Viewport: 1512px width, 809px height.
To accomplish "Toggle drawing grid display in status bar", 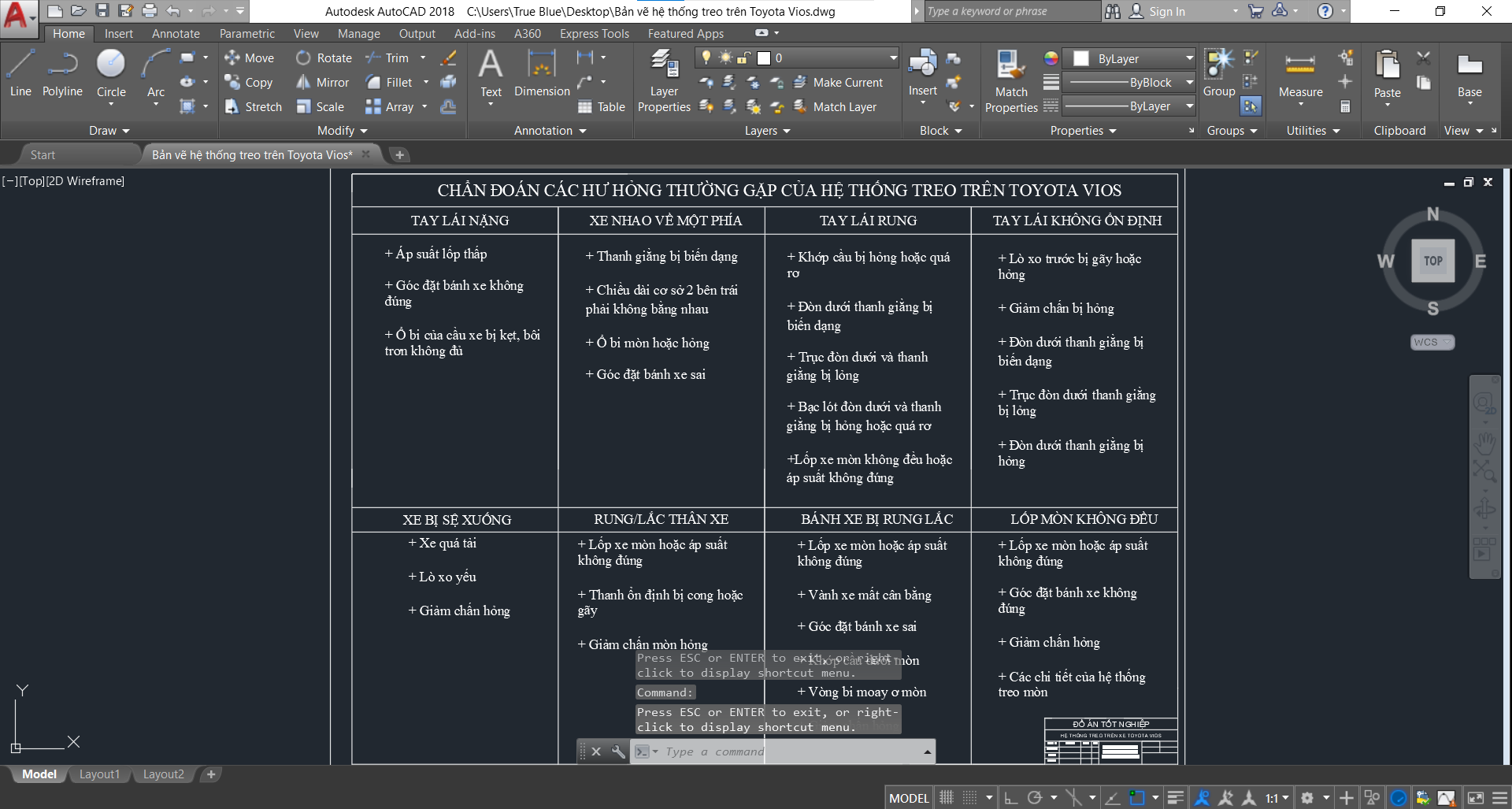I will point(947,798).
